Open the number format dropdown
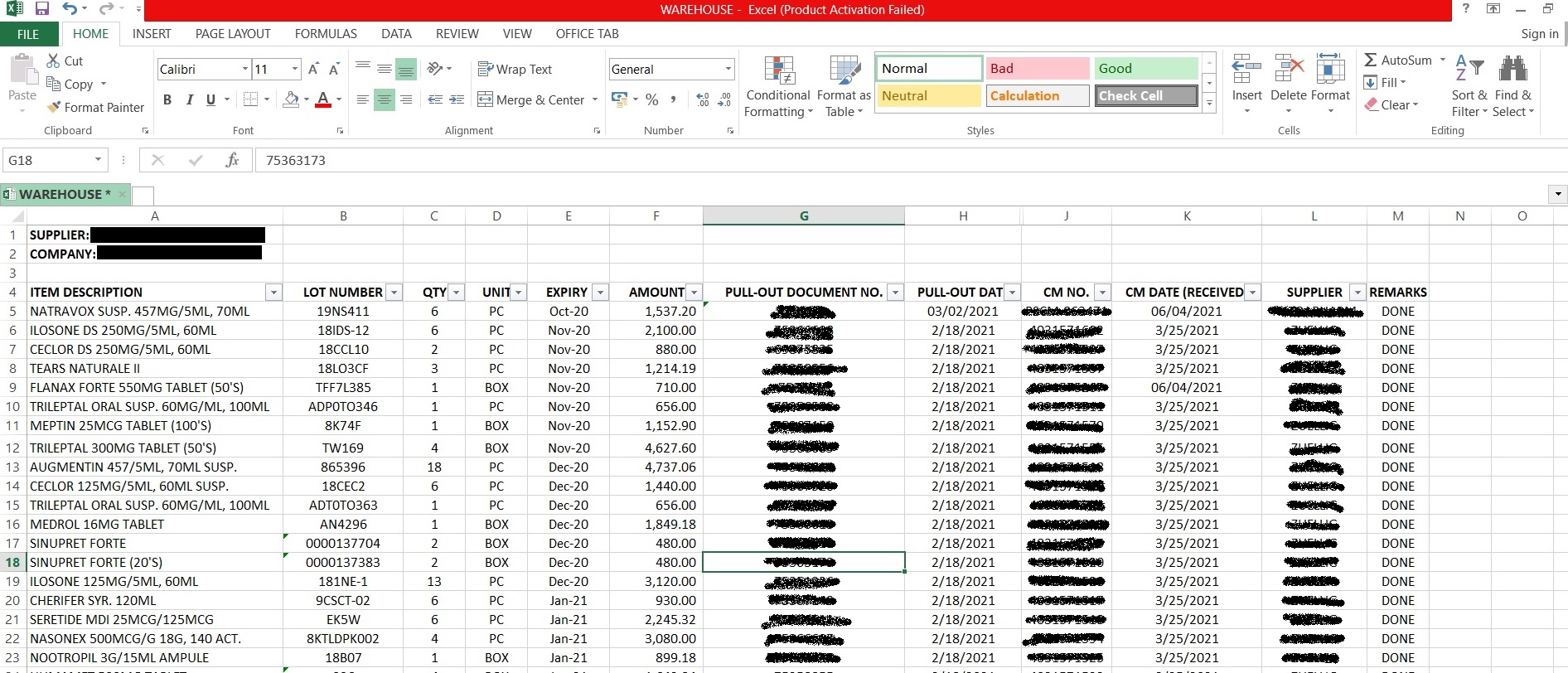Image resolution: width=1568 pixels, height=673 pixels. click(728, 69)
